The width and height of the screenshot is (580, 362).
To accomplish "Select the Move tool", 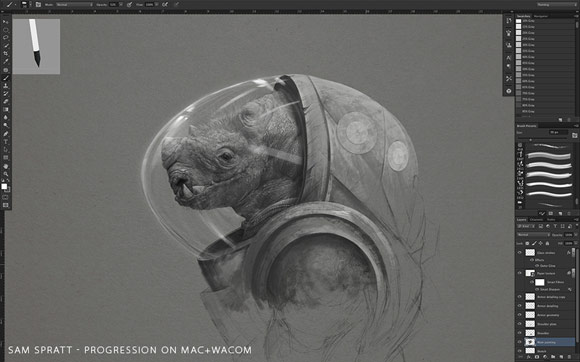I will tap(6, 22).
